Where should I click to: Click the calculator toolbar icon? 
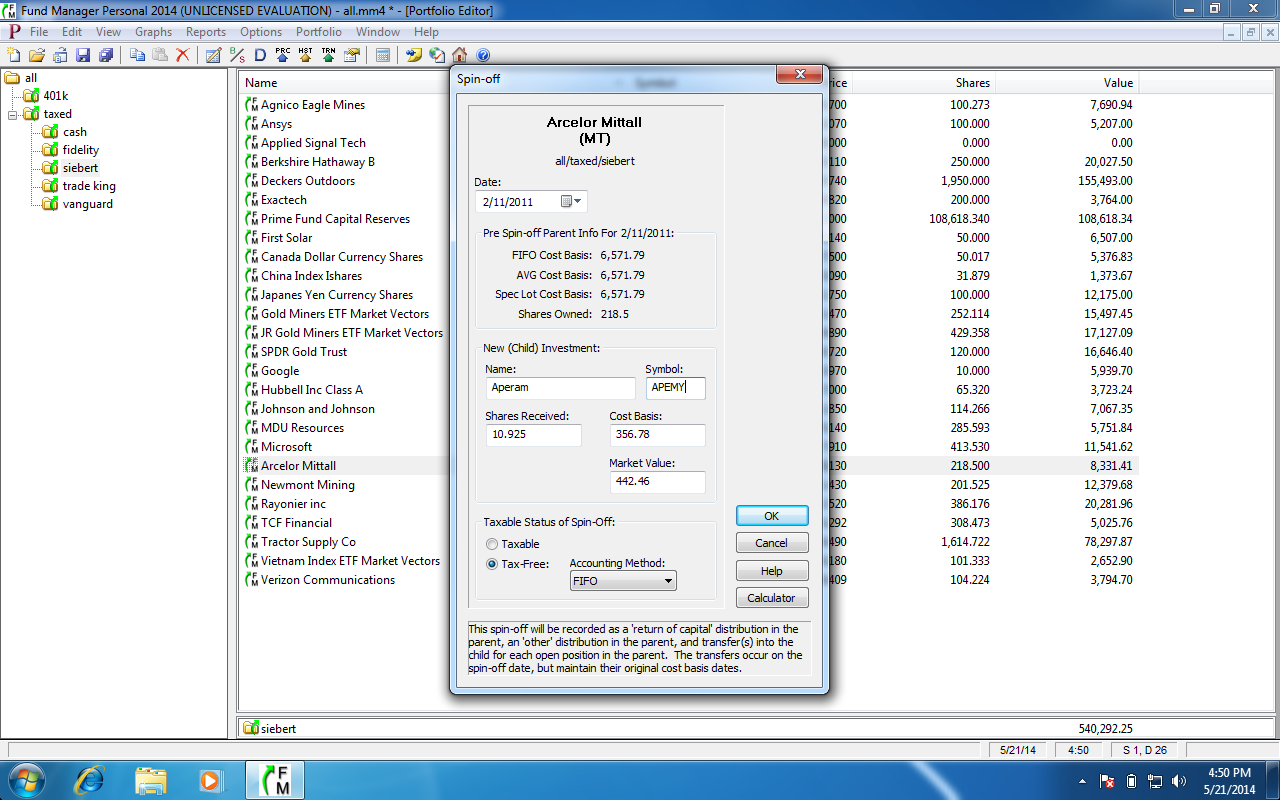click(383, 55)
